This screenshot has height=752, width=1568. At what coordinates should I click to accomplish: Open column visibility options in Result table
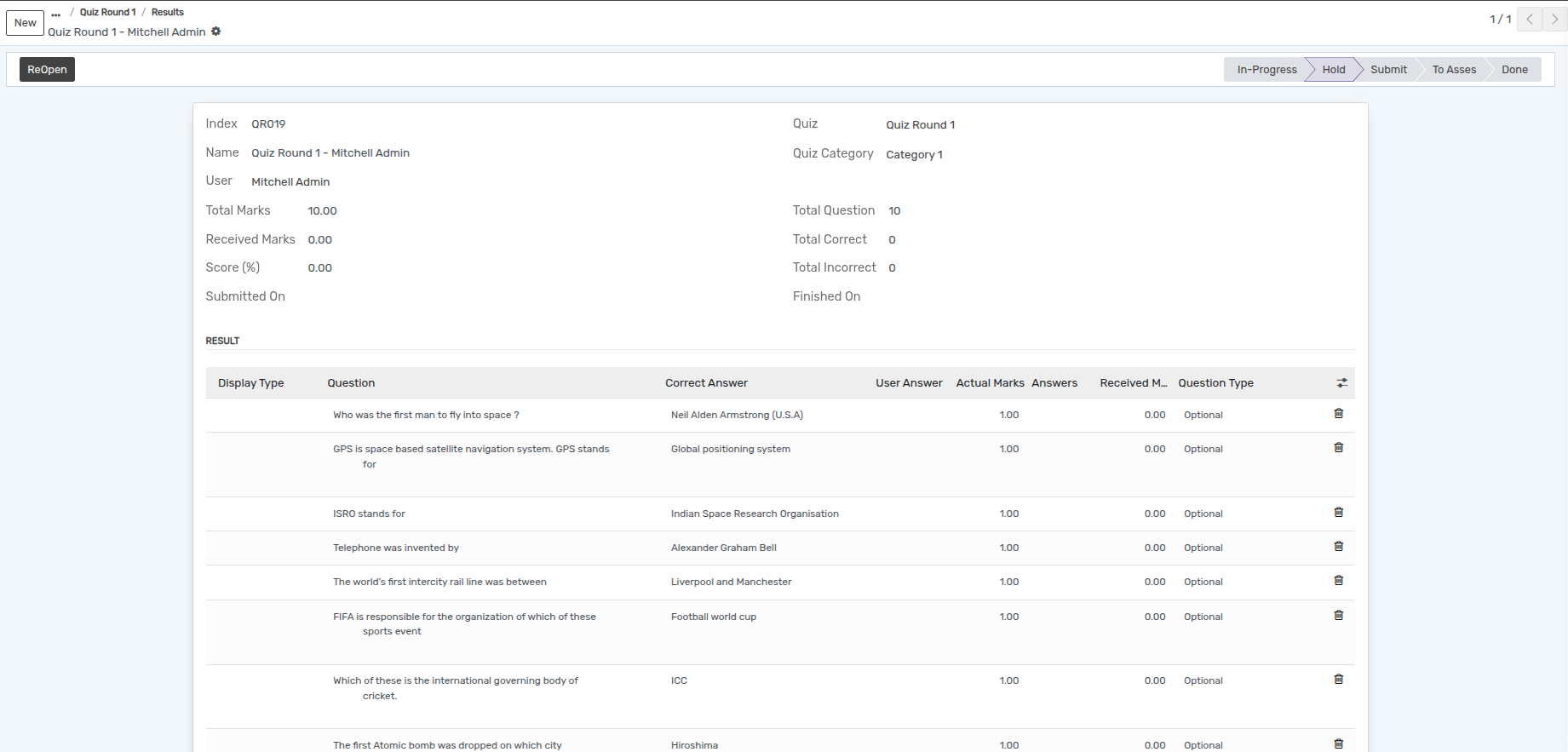[1341, 383]
